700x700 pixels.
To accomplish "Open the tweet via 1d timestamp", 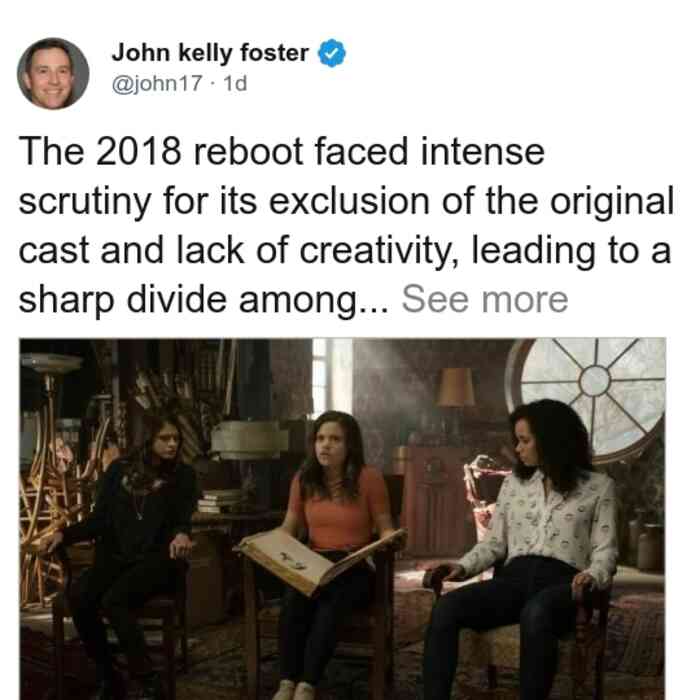I will coord(235,83).
